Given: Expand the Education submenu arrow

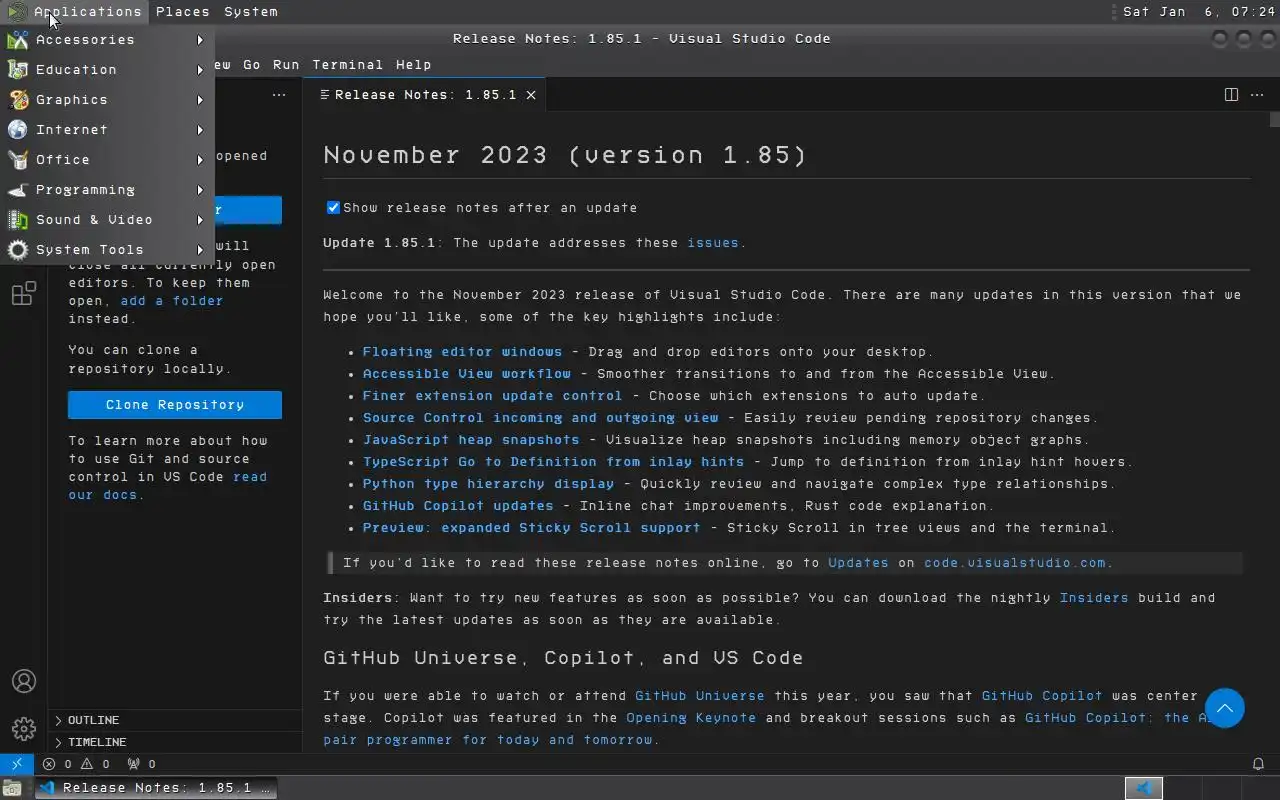Looking at the screenshot, I should pos(200,70).
